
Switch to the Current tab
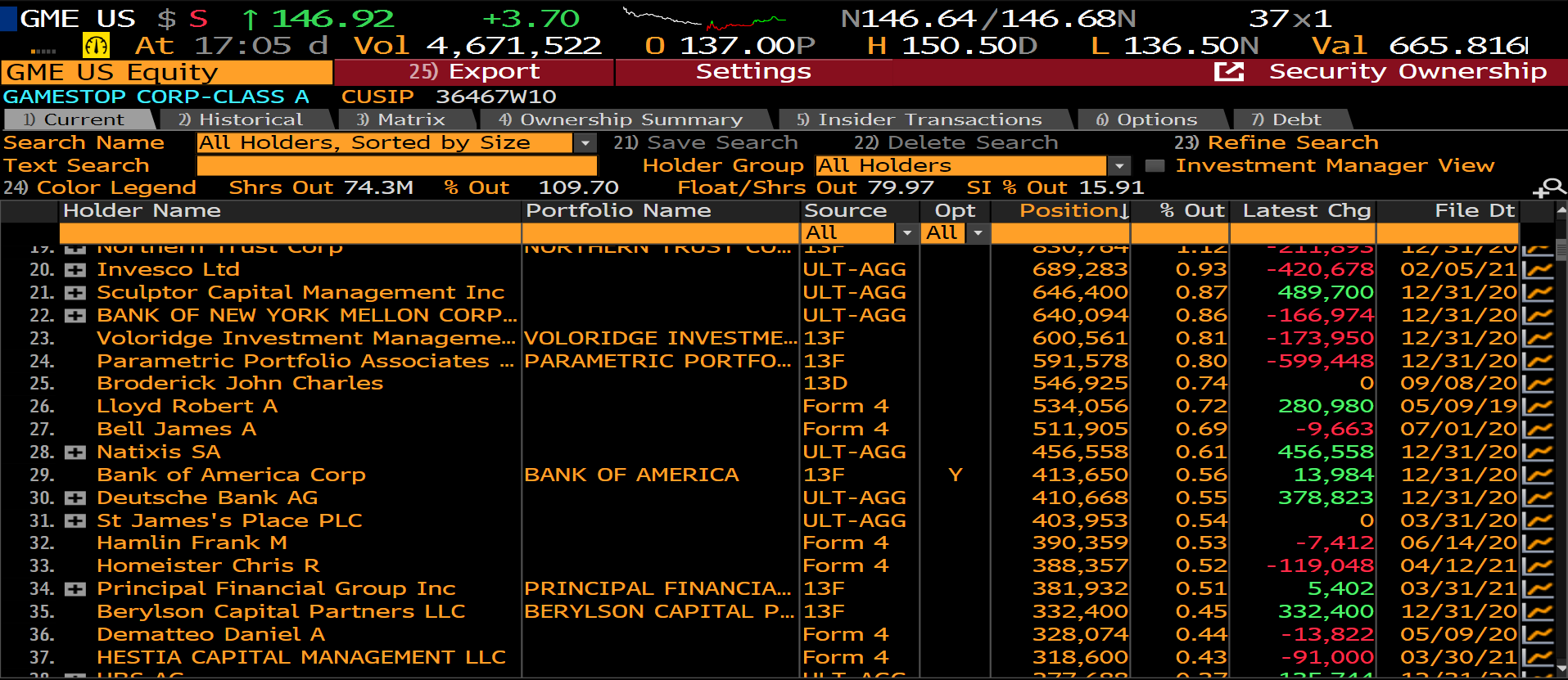(x=79, y=119)
